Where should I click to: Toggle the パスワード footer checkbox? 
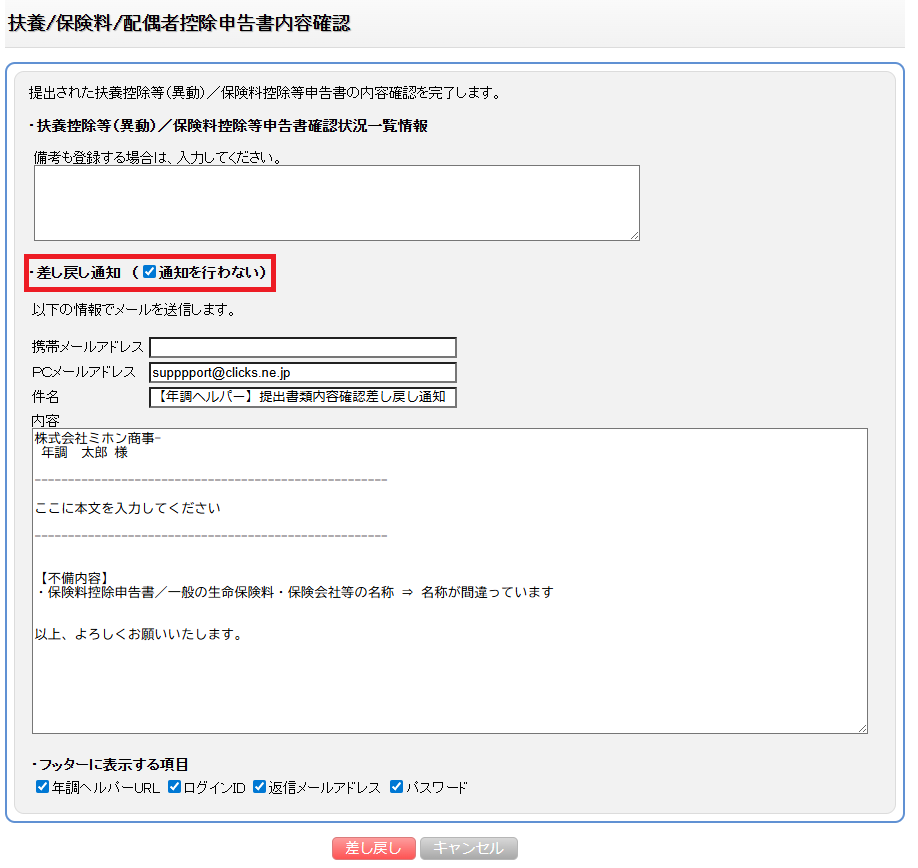396,787
